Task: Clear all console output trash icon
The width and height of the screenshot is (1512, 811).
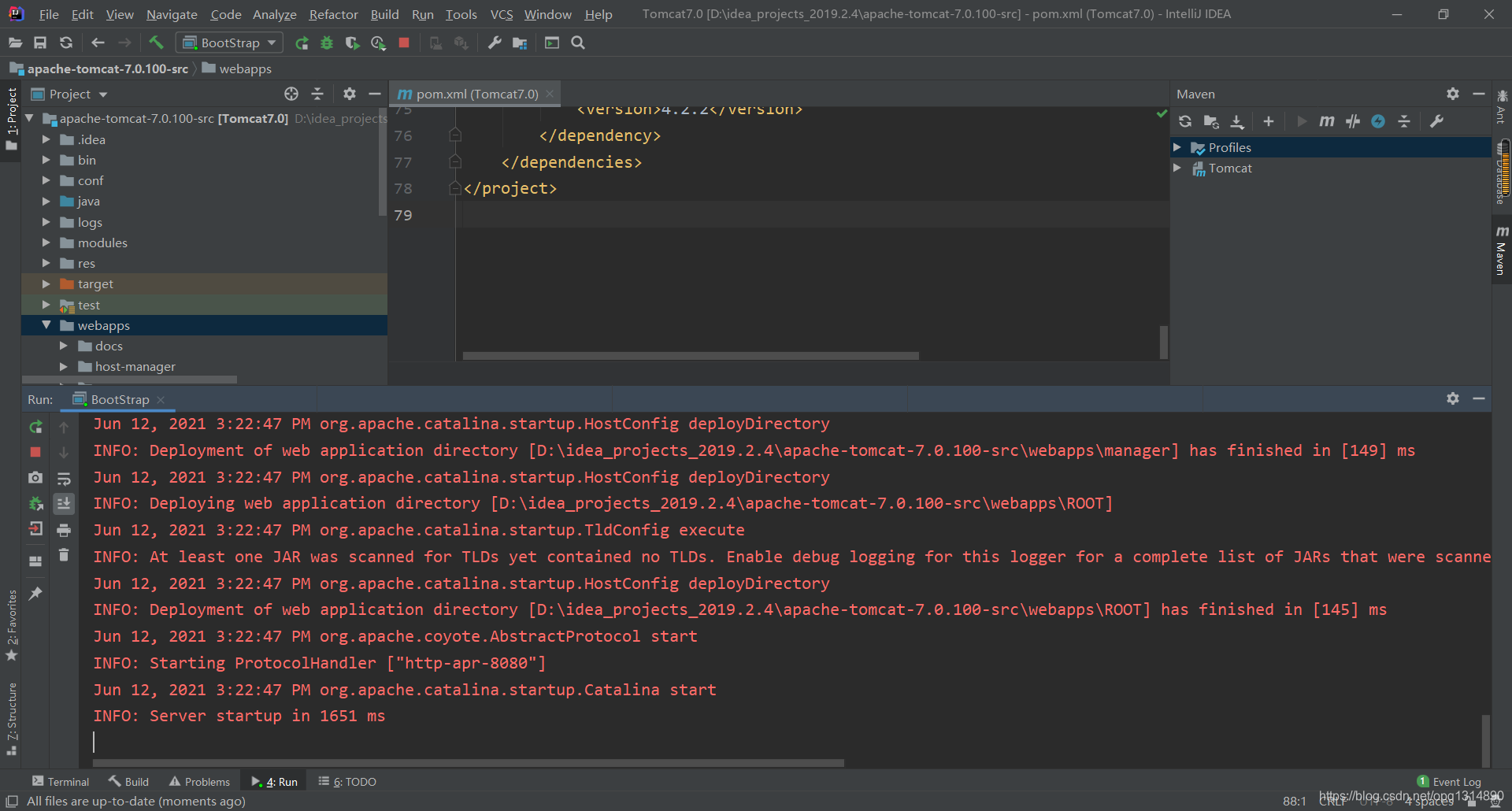Action: point(64,556)
